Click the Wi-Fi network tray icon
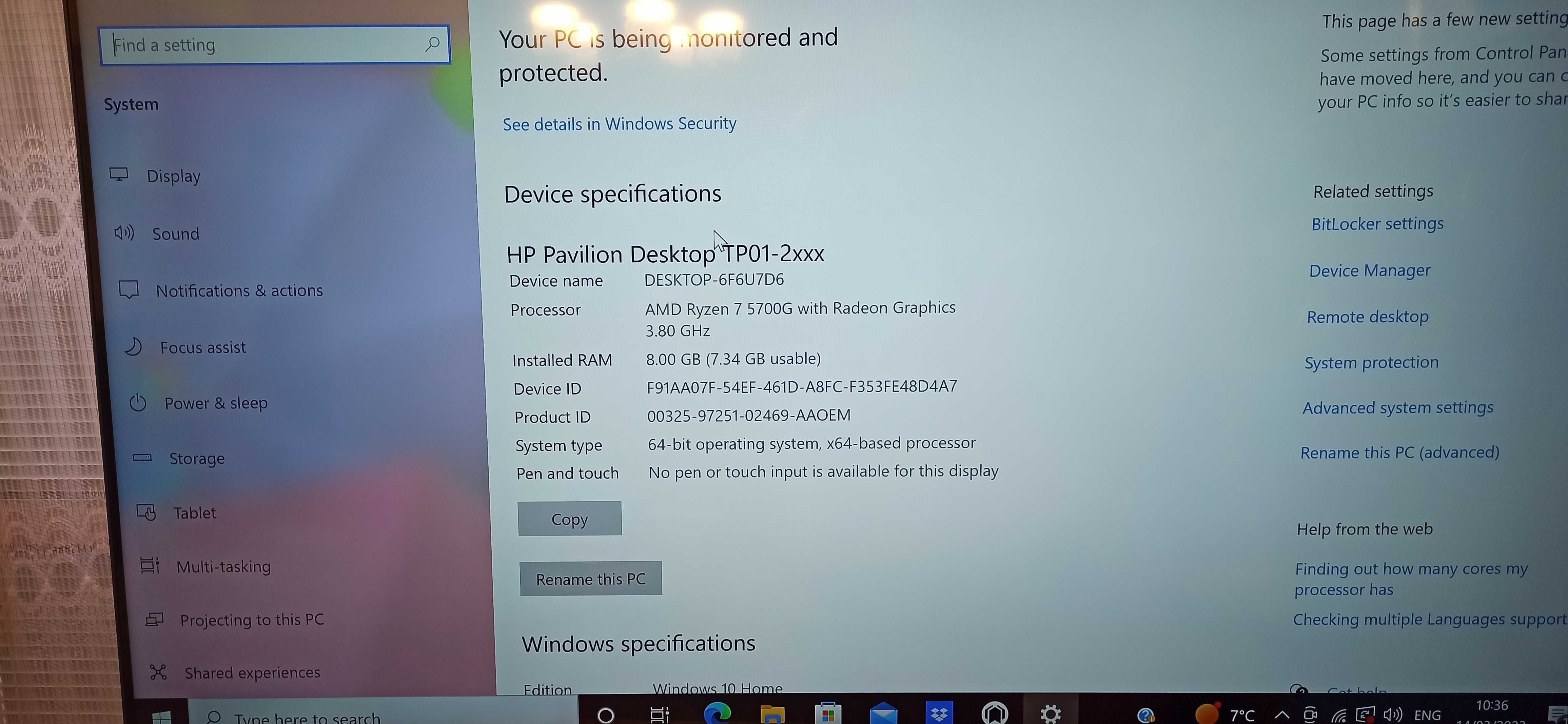 point(1338,716)
